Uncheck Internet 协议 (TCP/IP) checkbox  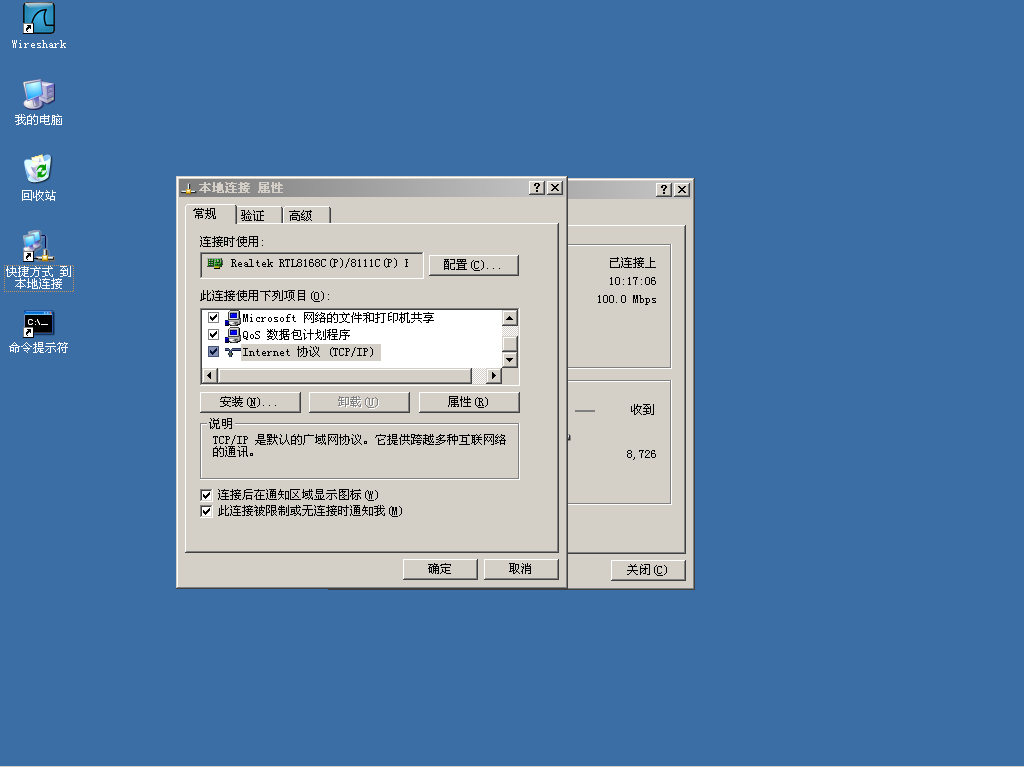214,351
